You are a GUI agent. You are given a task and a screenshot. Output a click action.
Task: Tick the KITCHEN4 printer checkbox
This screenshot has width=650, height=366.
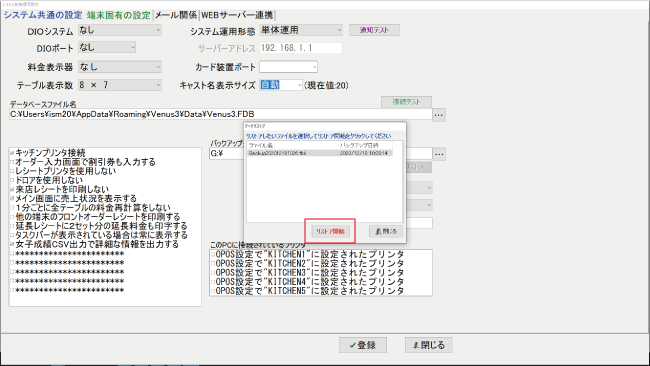click(213, 281)
